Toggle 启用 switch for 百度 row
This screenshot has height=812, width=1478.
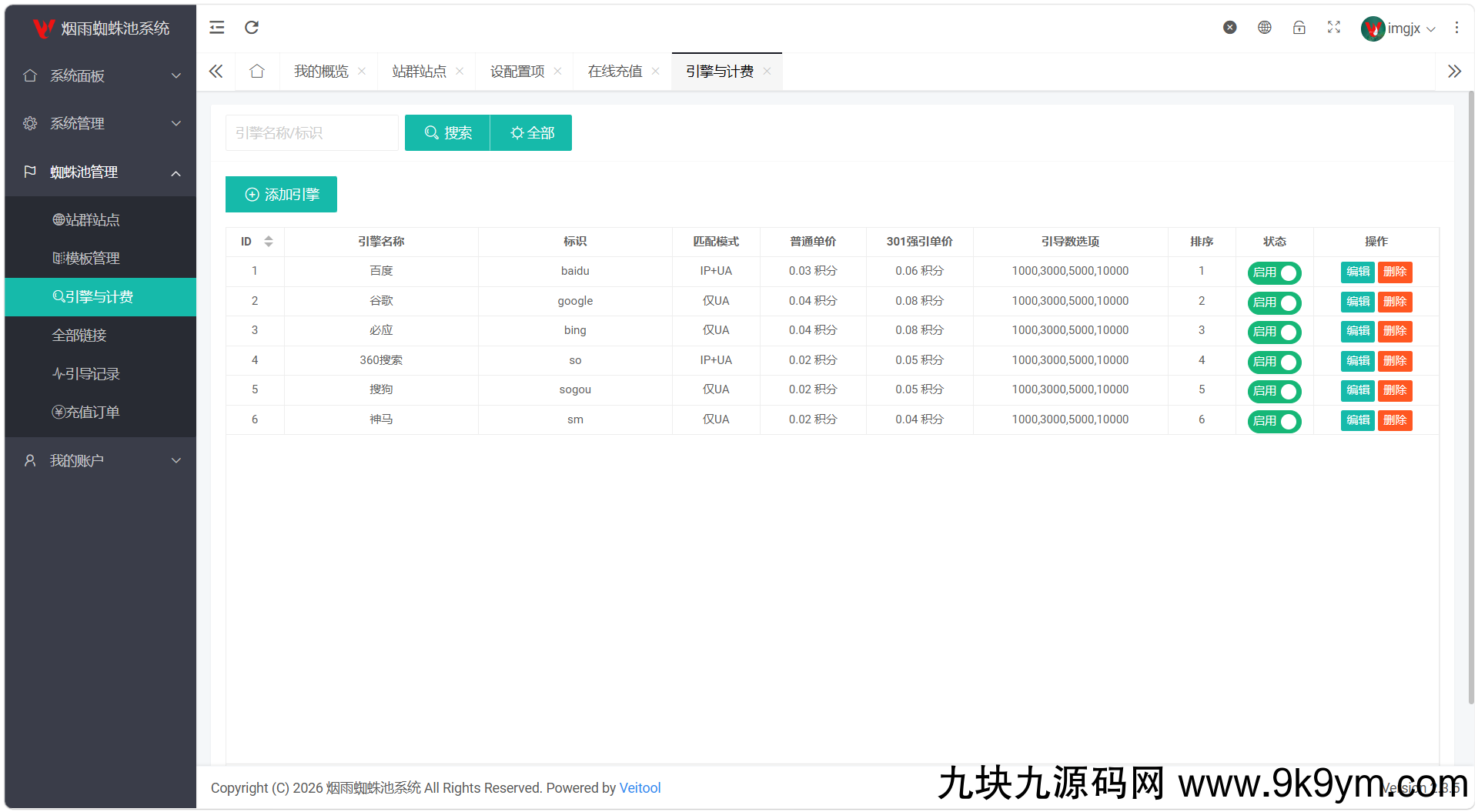click(x=1274, y=272)
